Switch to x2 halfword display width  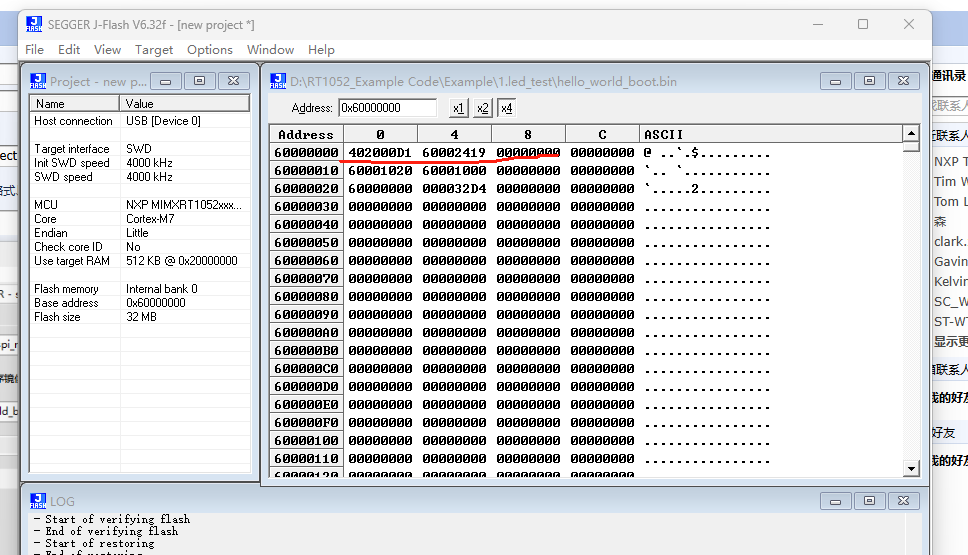tap(482, 108)
